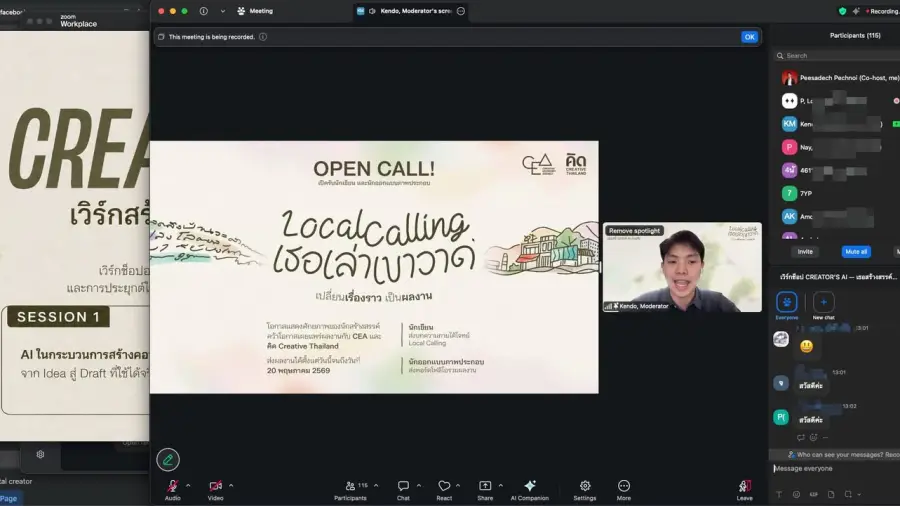Open the Chat icon in the toolbar

tap(403, 486)
